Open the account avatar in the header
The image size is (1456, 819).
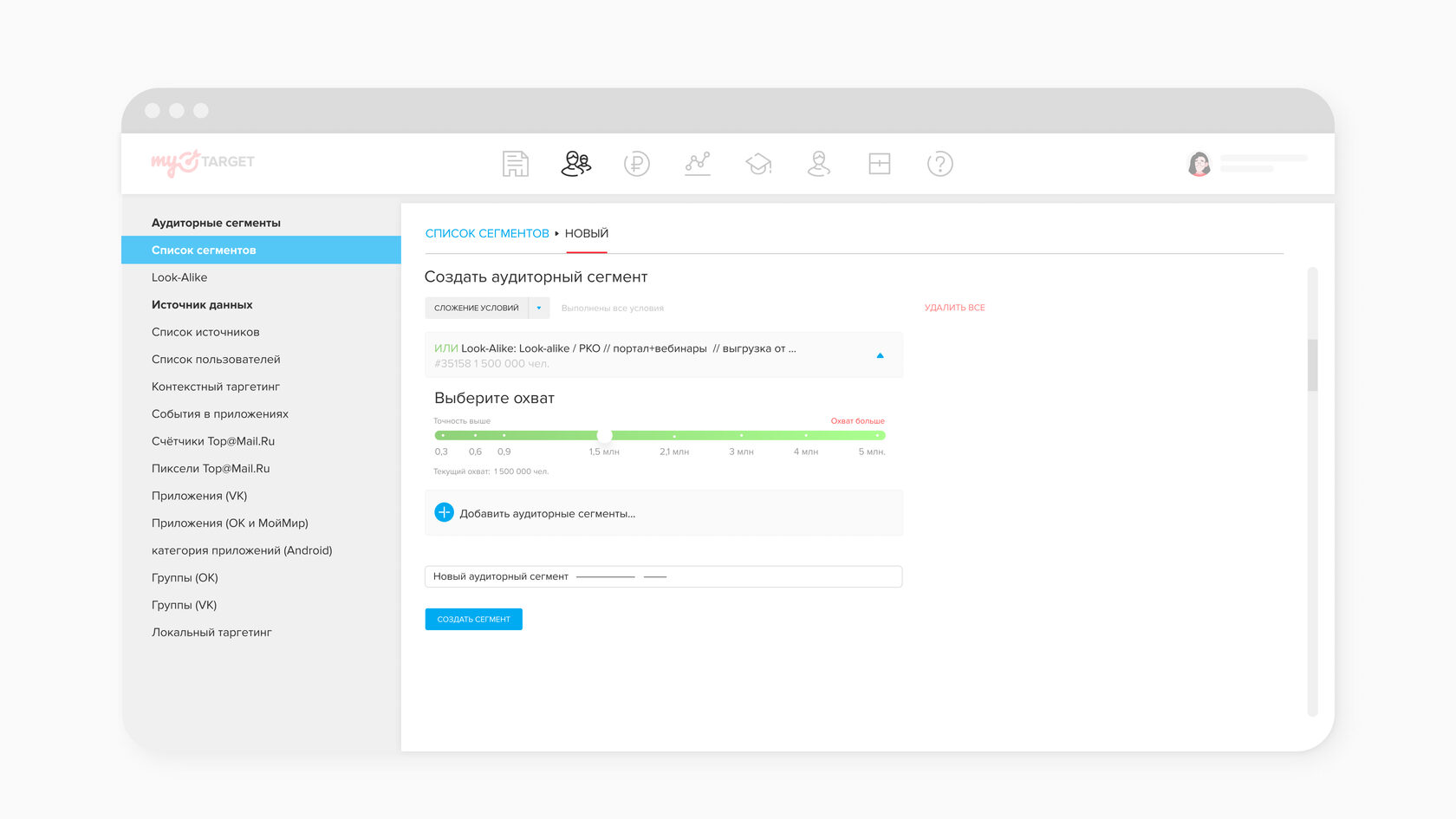1199,164
